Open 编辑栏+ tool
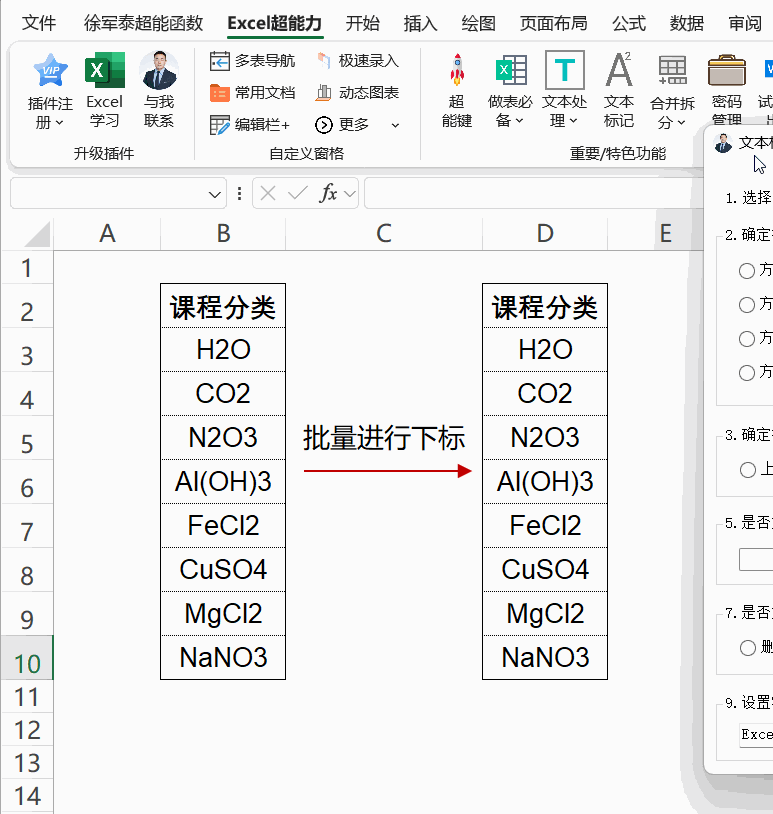 [x=250, y=125]
